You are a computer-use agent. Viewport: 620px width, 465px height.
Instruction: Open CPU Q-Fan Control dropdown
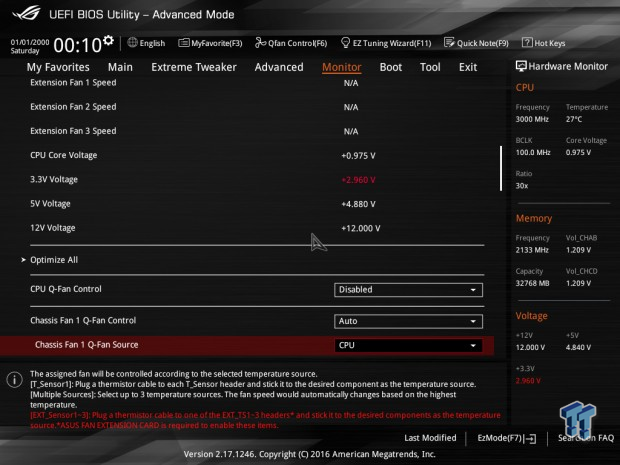408,290
